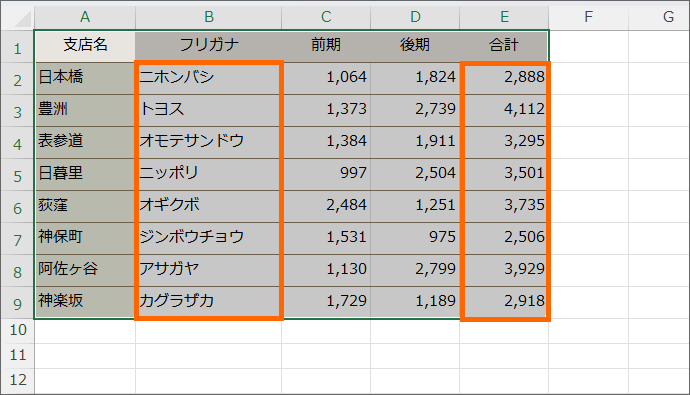
Task: Select row 2 header
Action: point(18,79)
